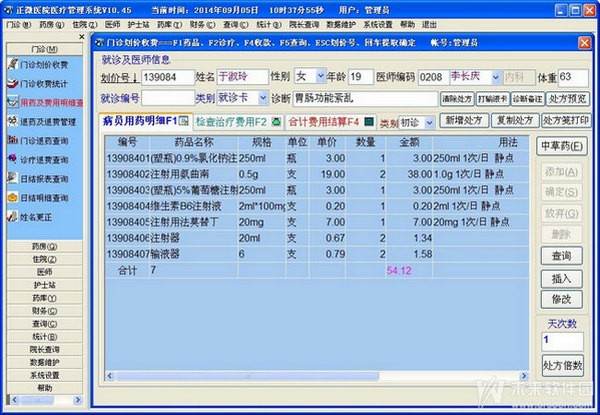Screen dimensions: 600x415
Task: Click the 处方预览 button
Action: coord(564,99)
